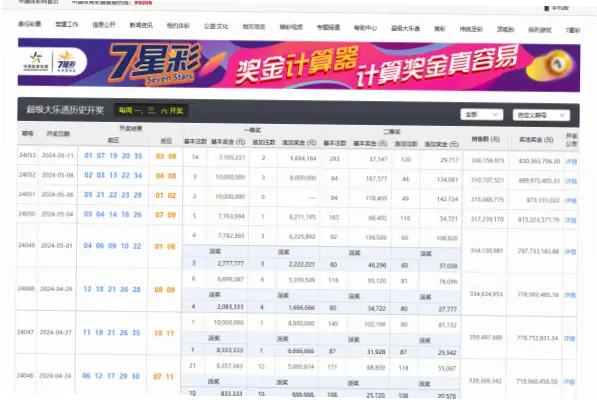Click the 一等奖 column group header

pyautogui.click(x=252, y=130)
